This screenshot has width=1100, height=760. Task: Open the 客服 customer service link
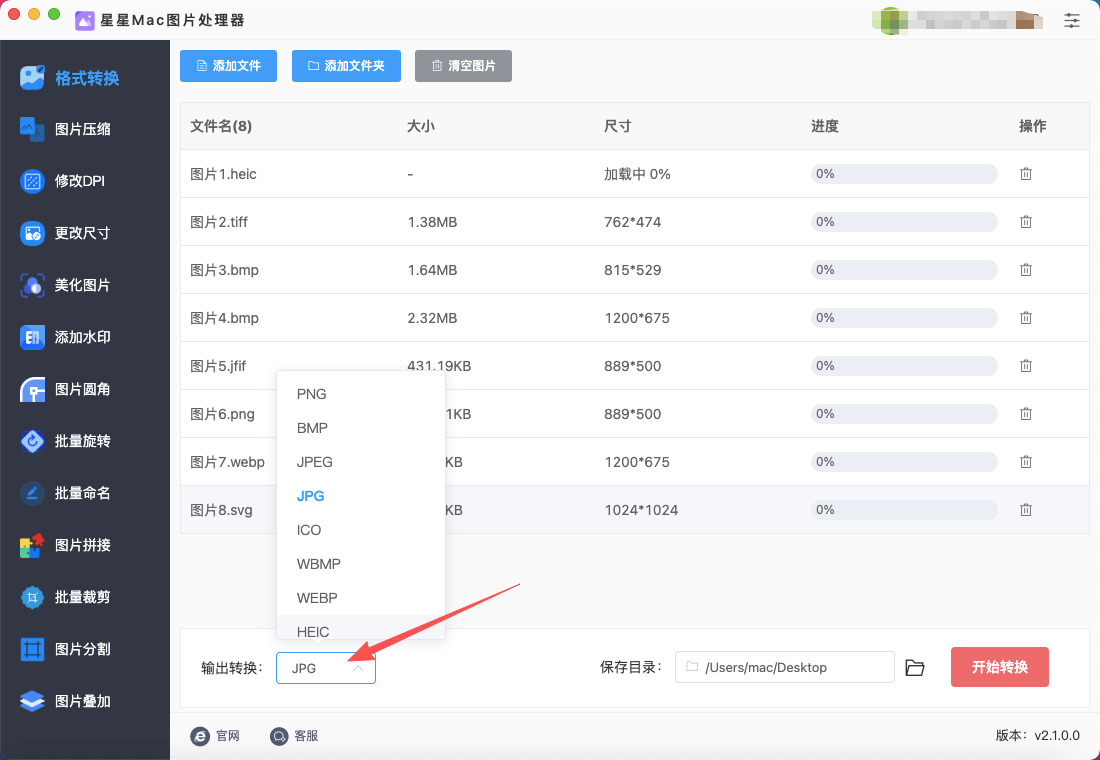pyautogui.click(x=295, y=735)
